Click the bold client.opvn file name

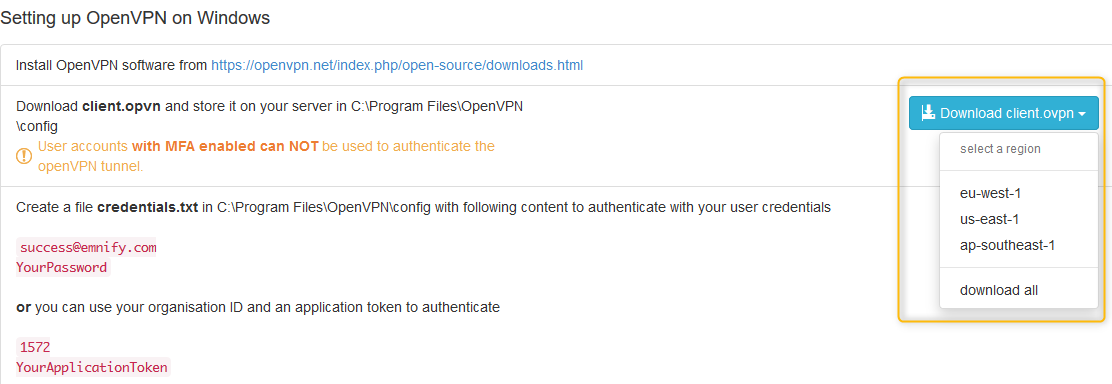[121, 106]
